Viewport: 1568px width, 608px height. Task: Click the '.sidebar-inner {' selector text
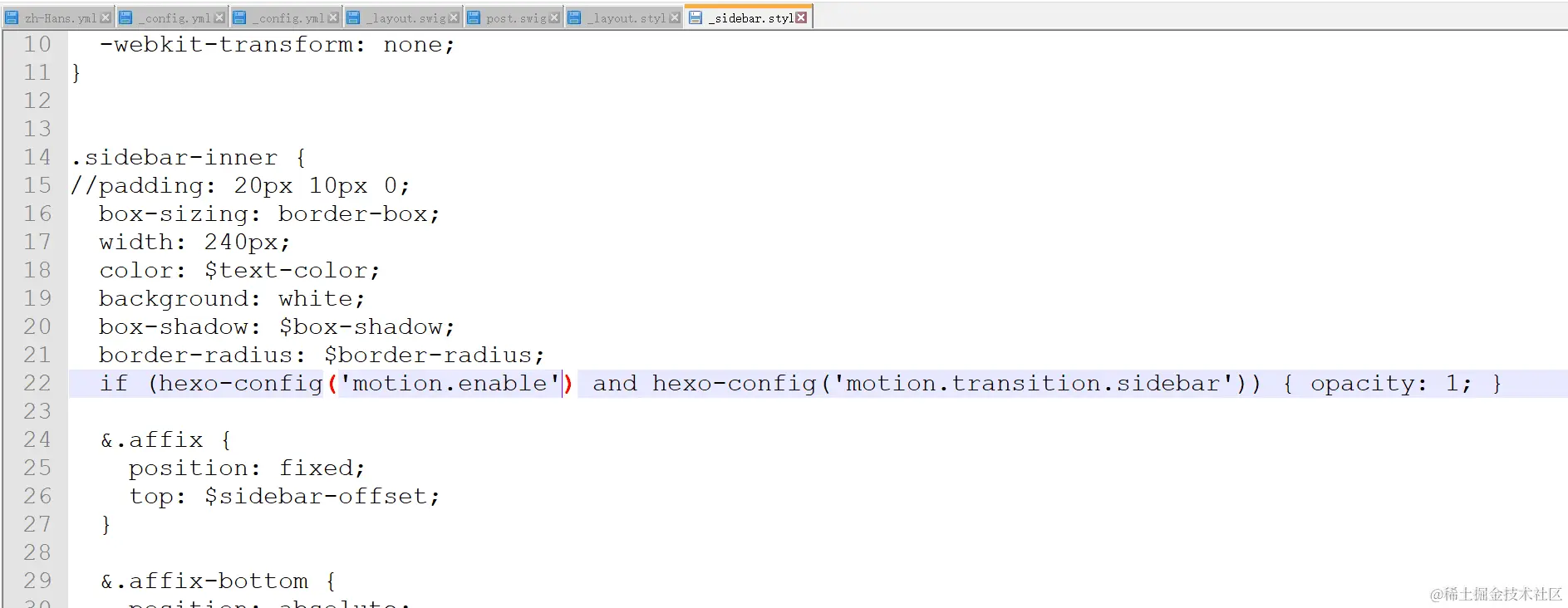coord(189,157)
